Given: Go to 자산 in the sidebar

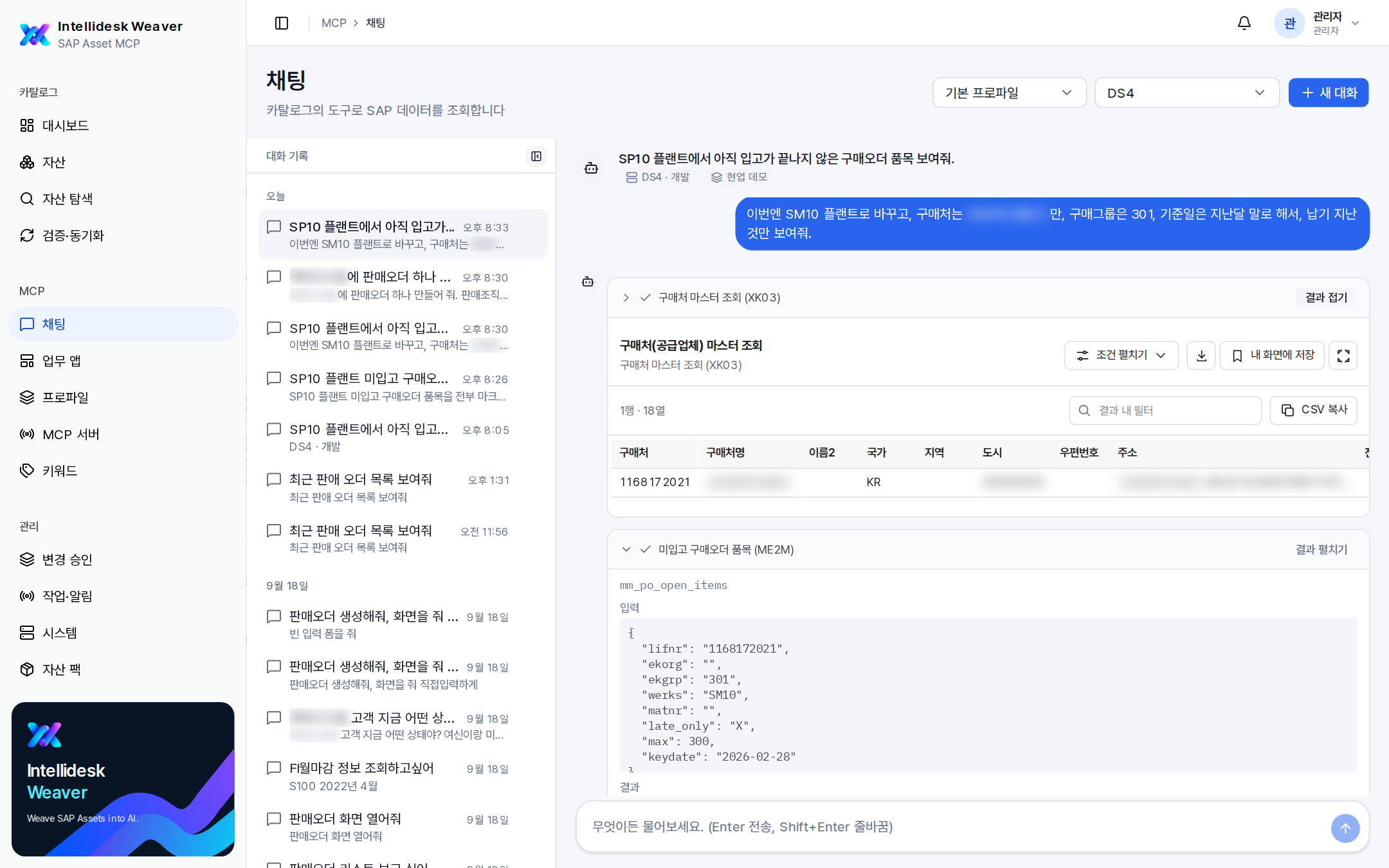Looking at the screenshot, I should tap(123, 162).
